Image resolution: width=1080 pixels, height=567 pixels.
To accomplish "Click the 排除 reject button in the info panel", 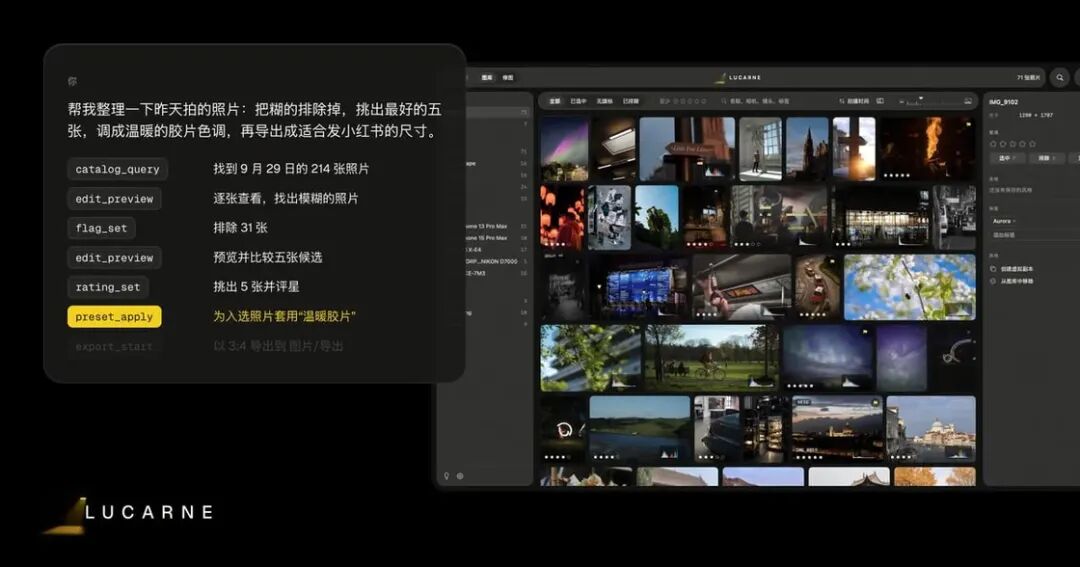I will pos(1046,158).
